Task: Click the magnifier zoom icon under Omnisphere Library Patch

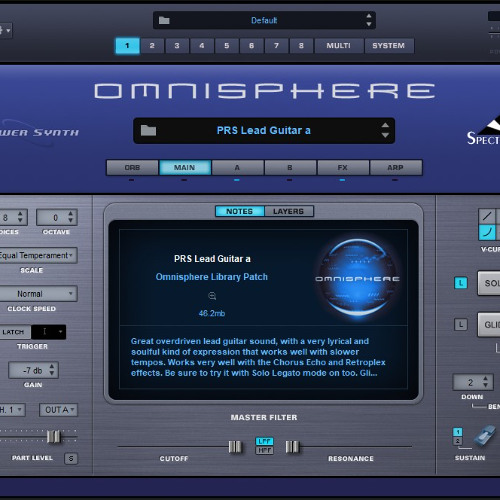Action: (x=212, y=296)
